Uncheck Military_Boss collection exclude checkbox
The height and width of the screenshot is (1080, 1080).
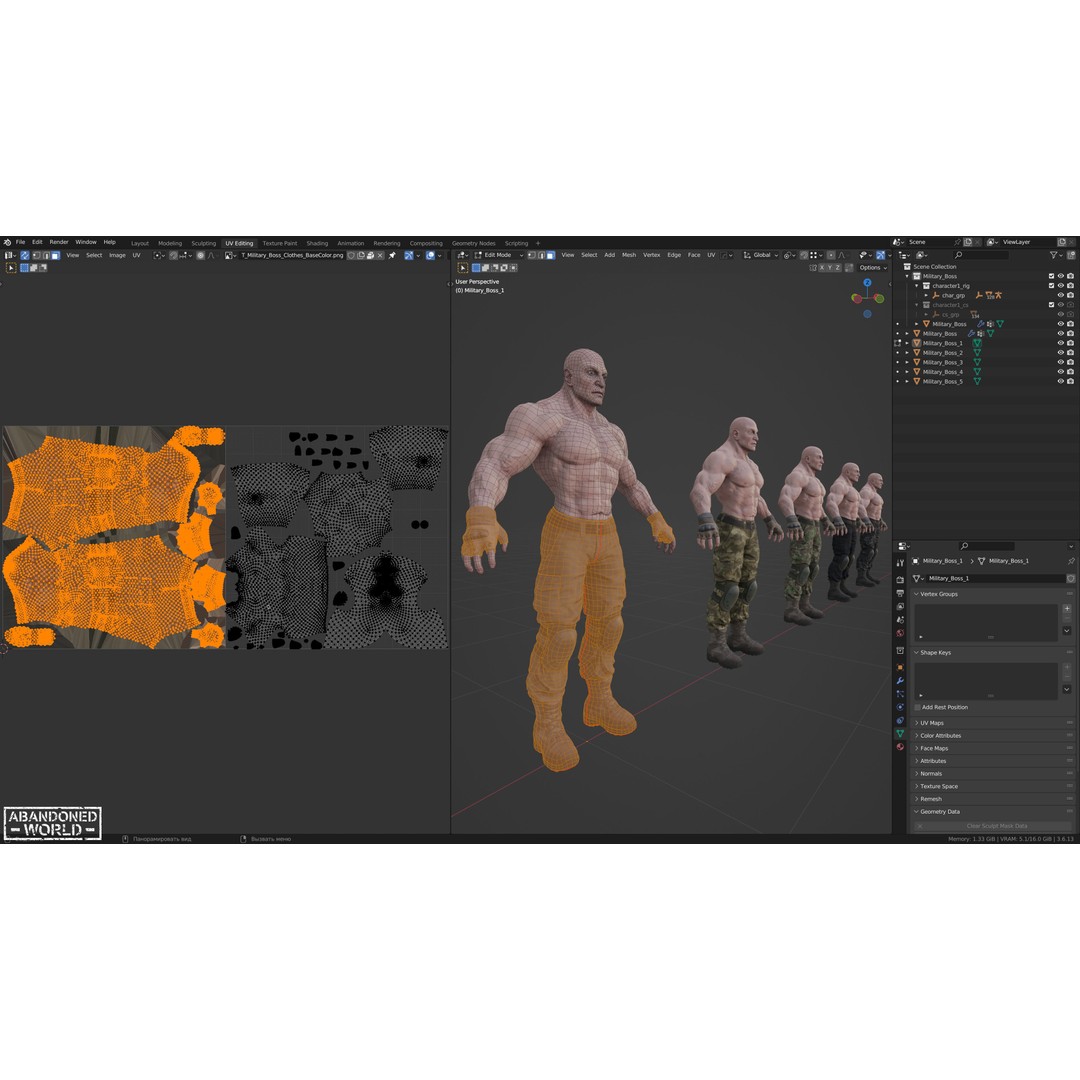[1051, 276]
